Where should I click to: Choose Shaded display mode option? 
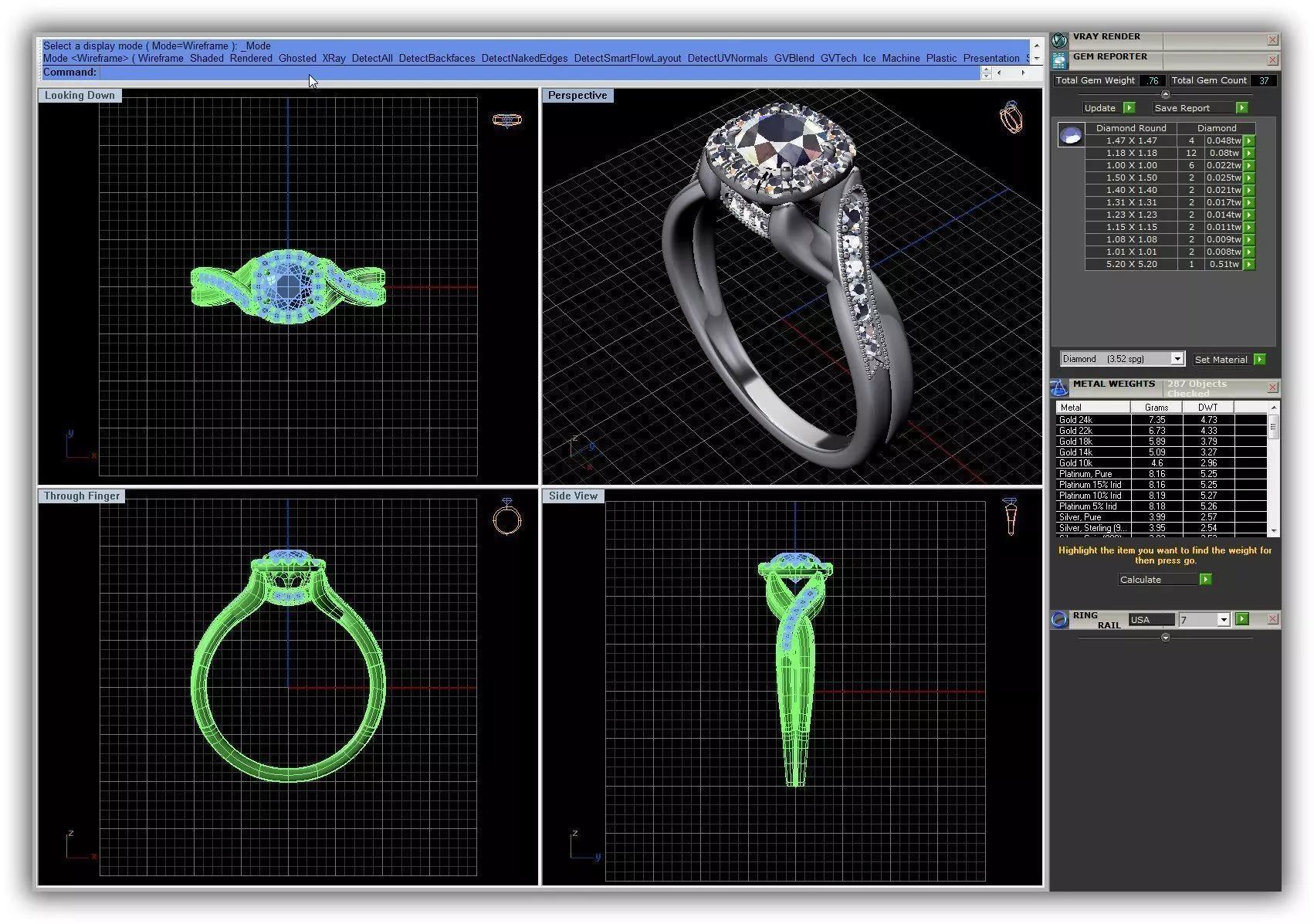pyautogui.click(x=206, y=59)
